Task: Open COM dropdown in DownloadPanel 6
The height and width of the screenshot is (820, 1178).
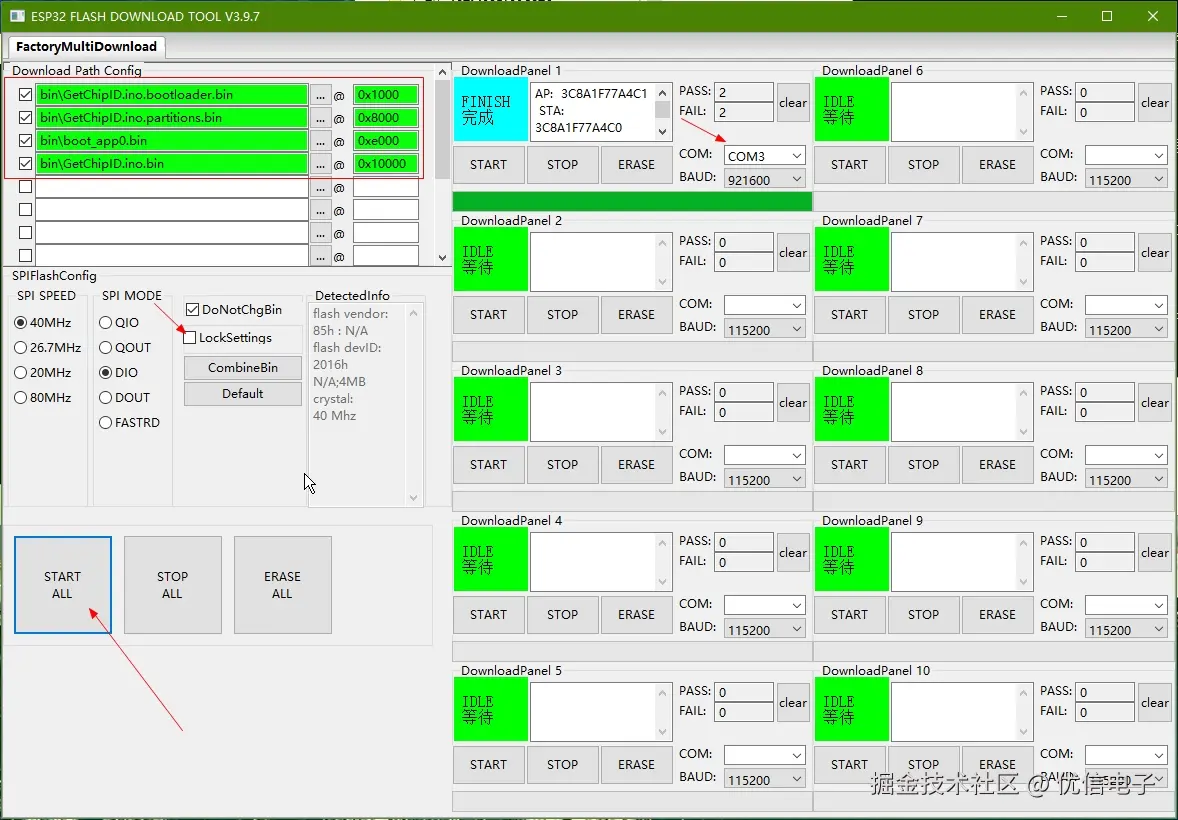Action: (1125, 156)
